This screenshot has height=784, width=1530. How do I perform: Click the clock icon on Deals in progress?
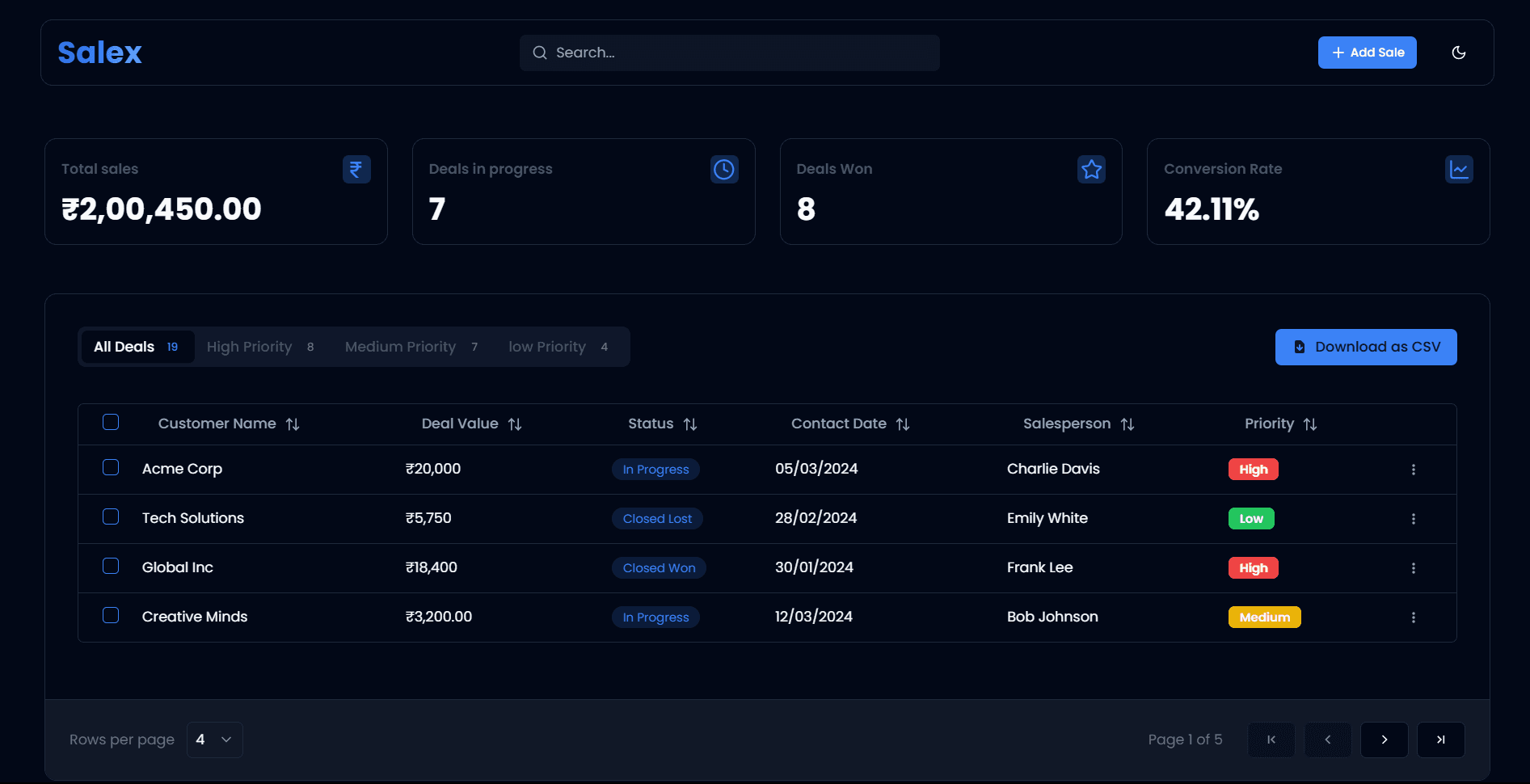[x=723, y=169]
